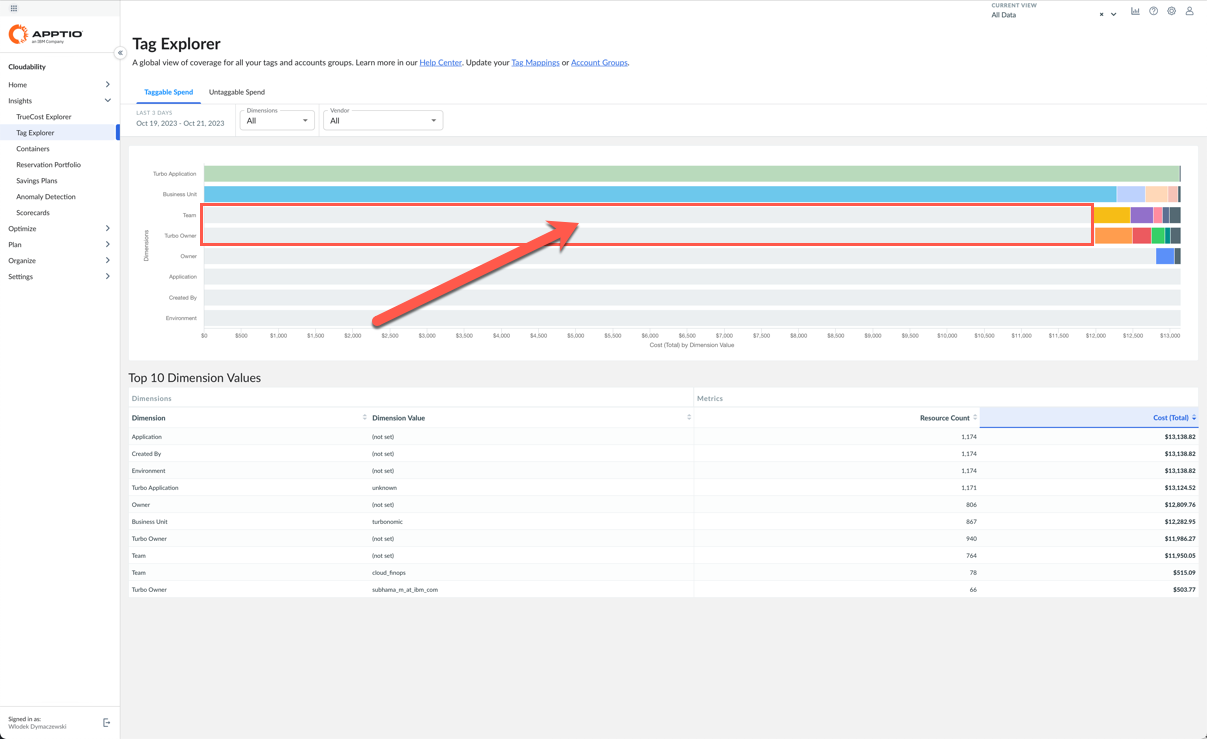Image resolution: width=1207 pixels, height=739 pixels.
Task: Click the 'Application' dimension table cell
Action: (147, 437)
